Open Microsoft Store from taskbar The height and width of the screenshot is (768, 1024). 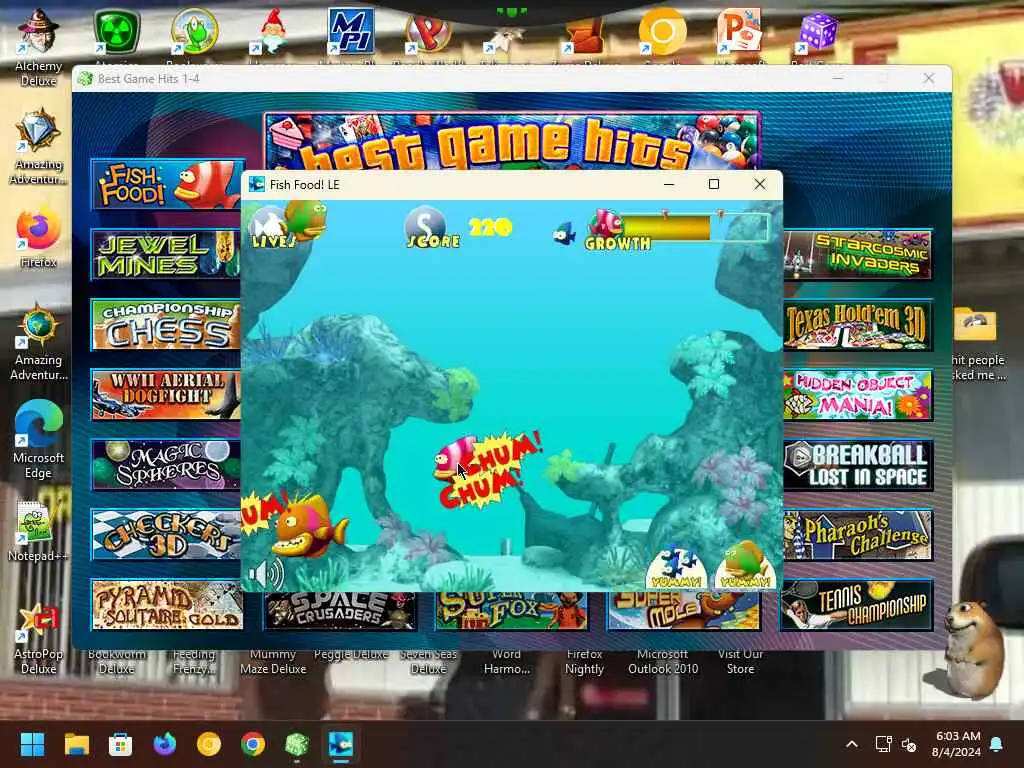click(x=120, y=744)
